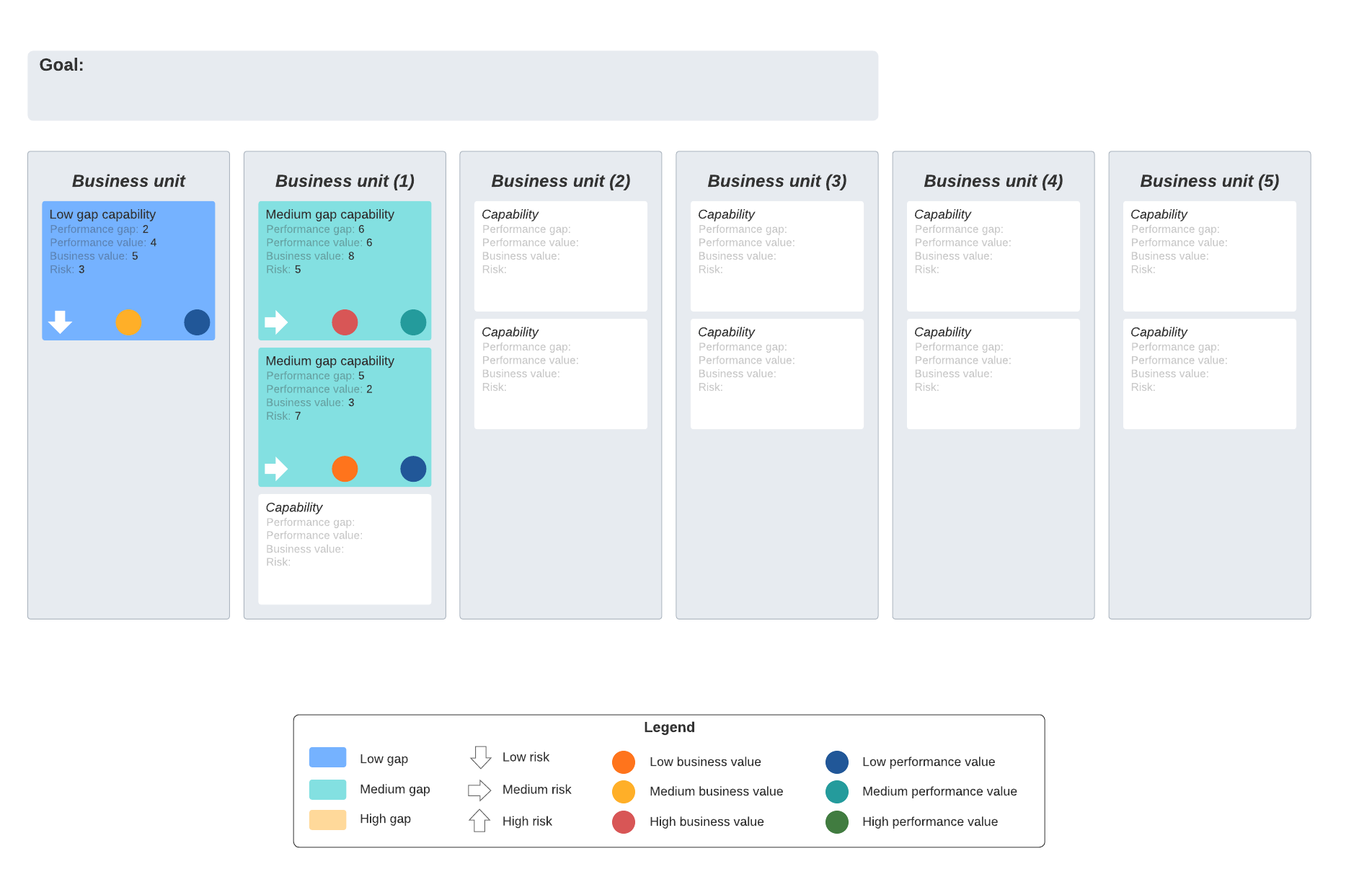Click the down arrow in Low gap capability card
The width and height of the screenshot is (1372, 895).
click(x=60, y=322)
